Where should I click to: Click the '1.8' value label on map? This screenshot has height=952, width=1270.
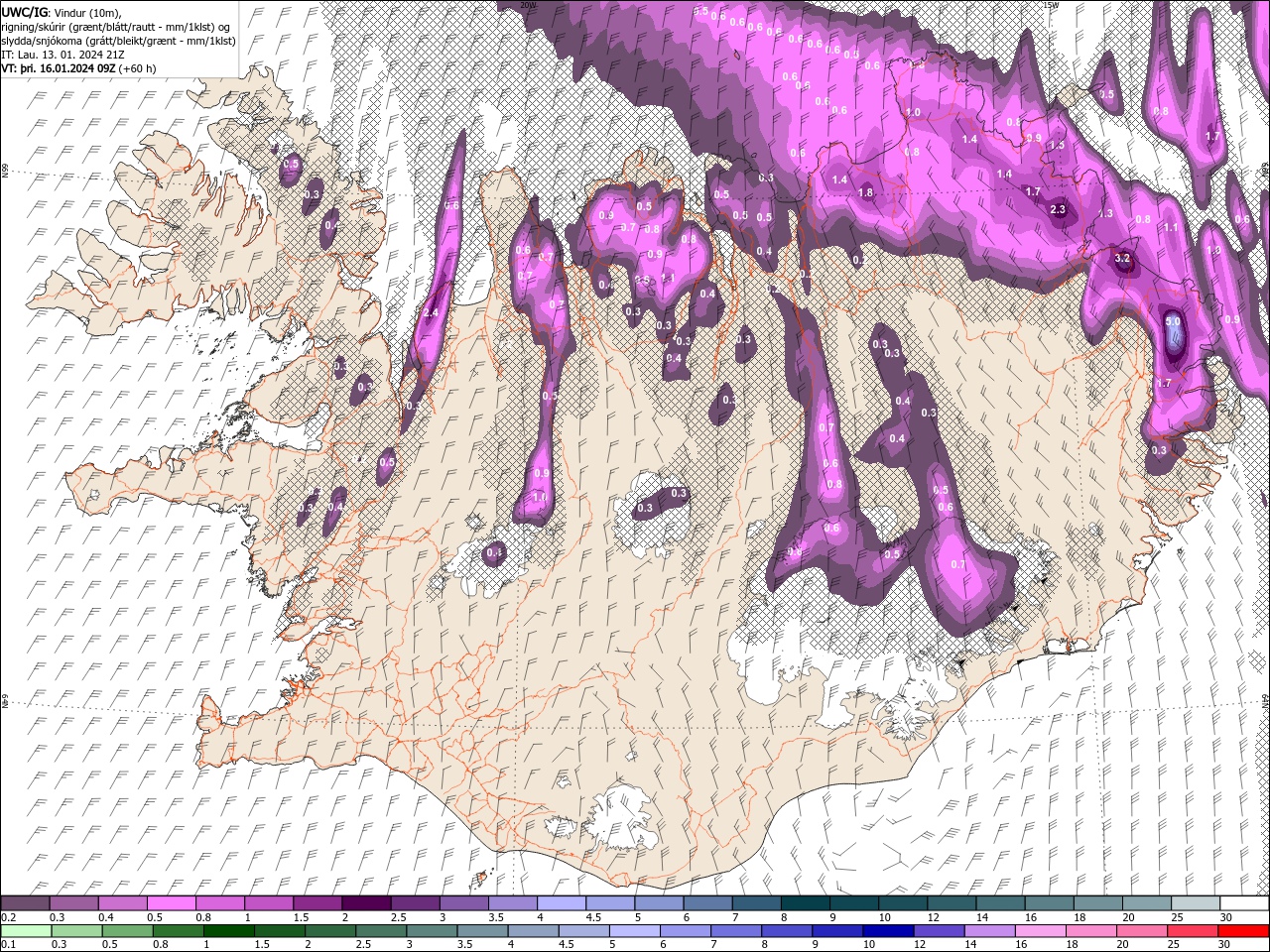[x=865, y=192]
